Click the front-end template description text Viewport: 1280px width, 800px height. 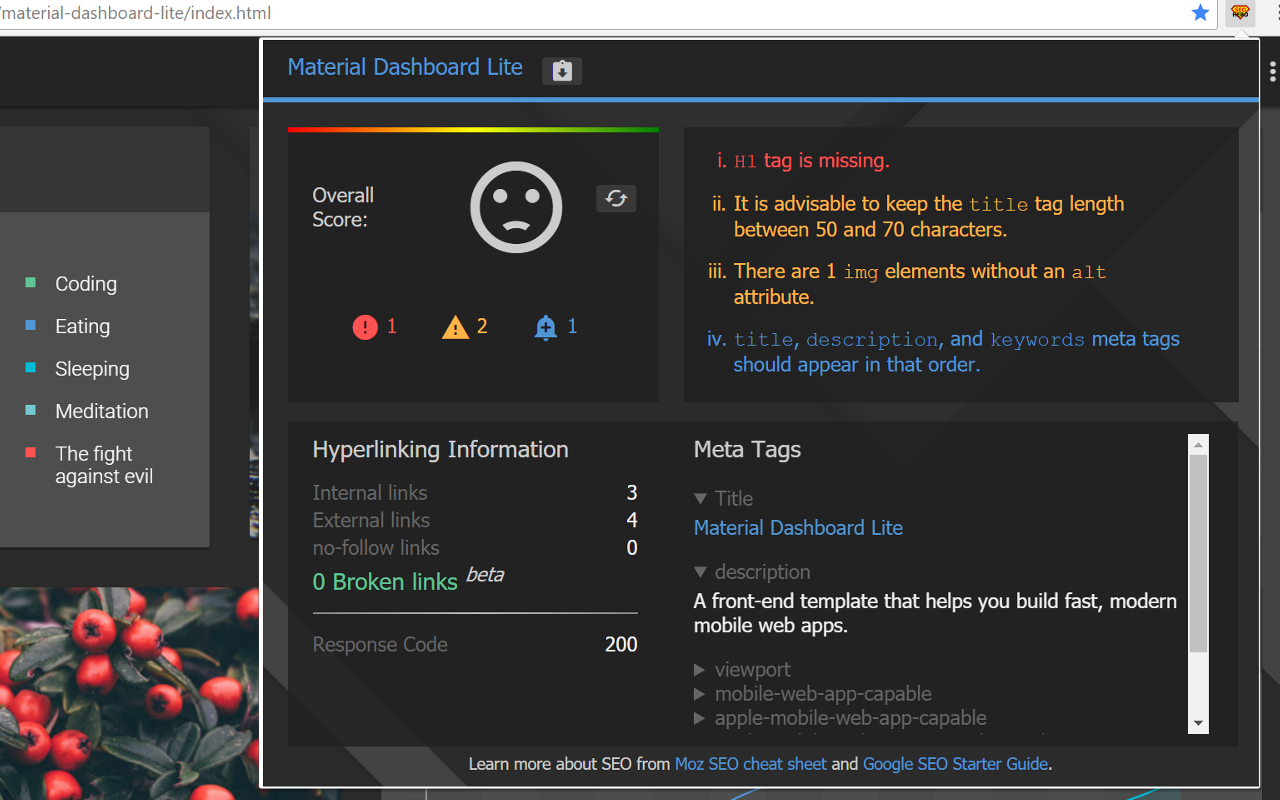point(935,614)
